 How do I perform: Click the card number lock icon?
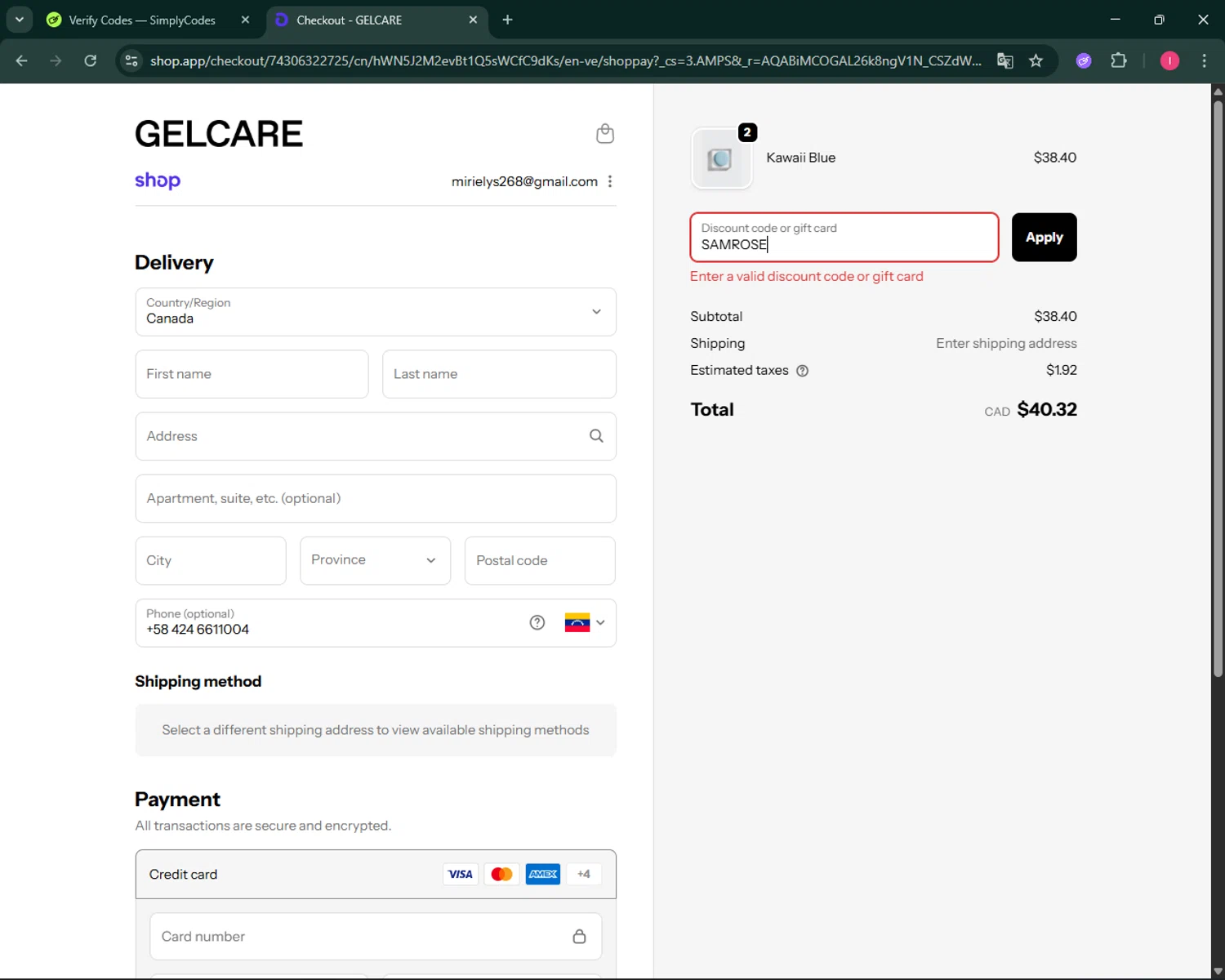coord(579,936)
